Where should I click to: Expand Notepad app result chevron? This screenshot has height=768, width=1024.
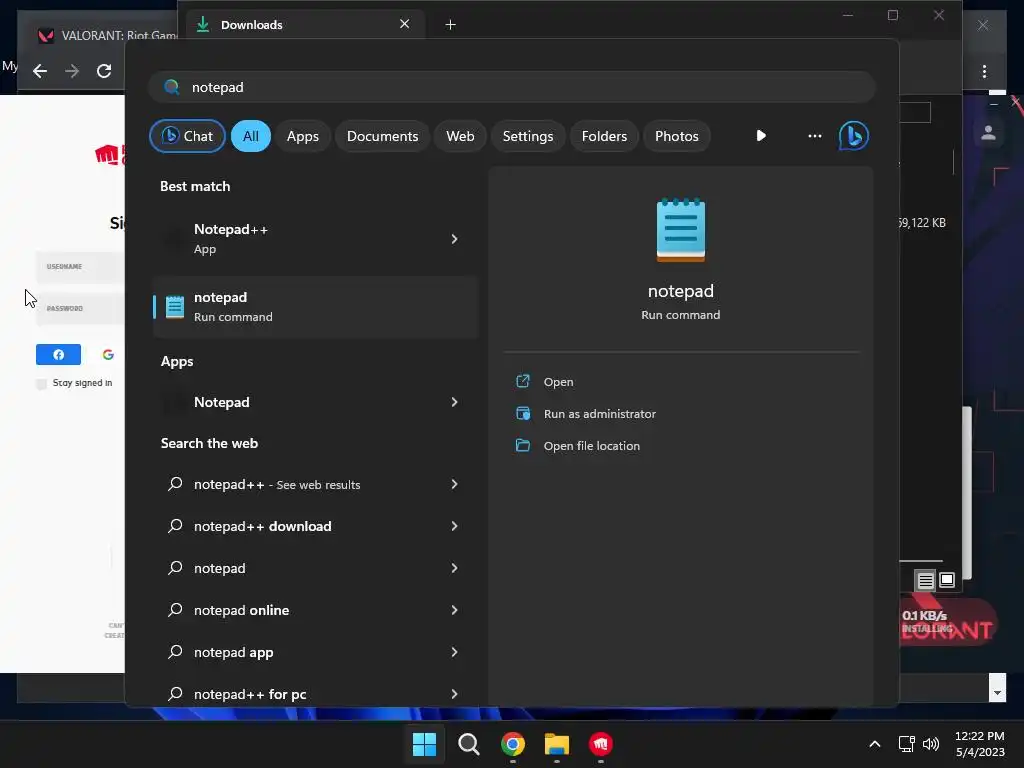(455, 402)
